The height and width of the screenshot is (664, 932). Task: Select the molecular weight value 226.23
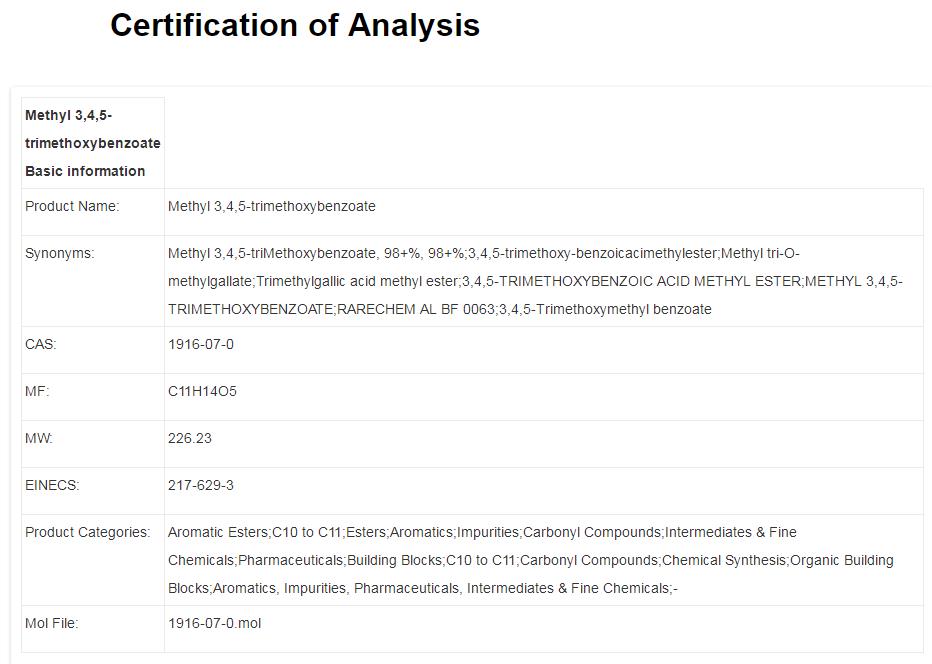tap(190, 438)
